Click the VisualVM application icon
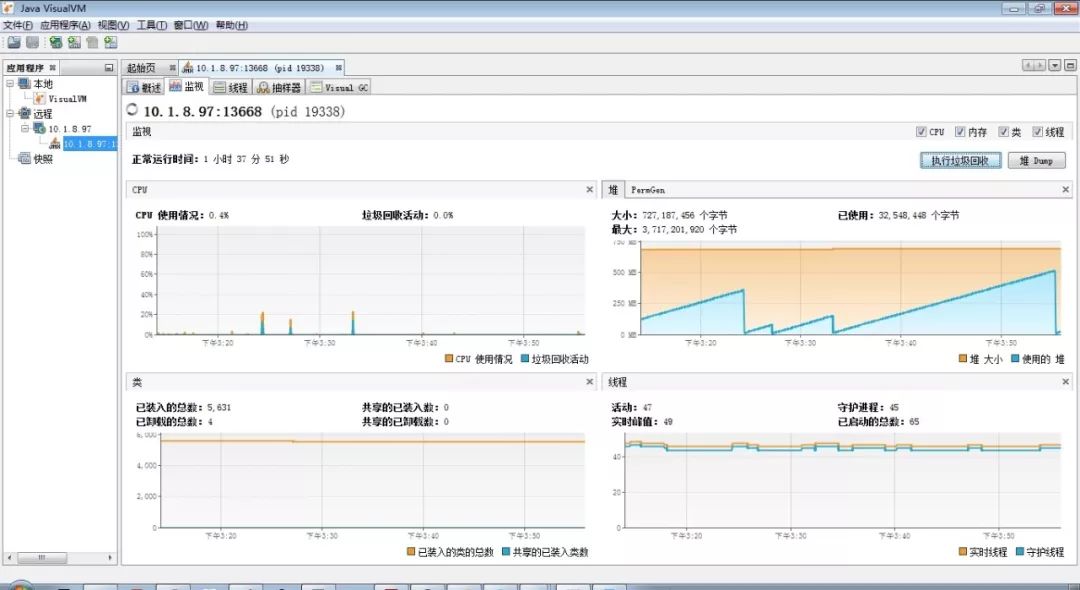The image size is (1080, 590). point(40,98)
